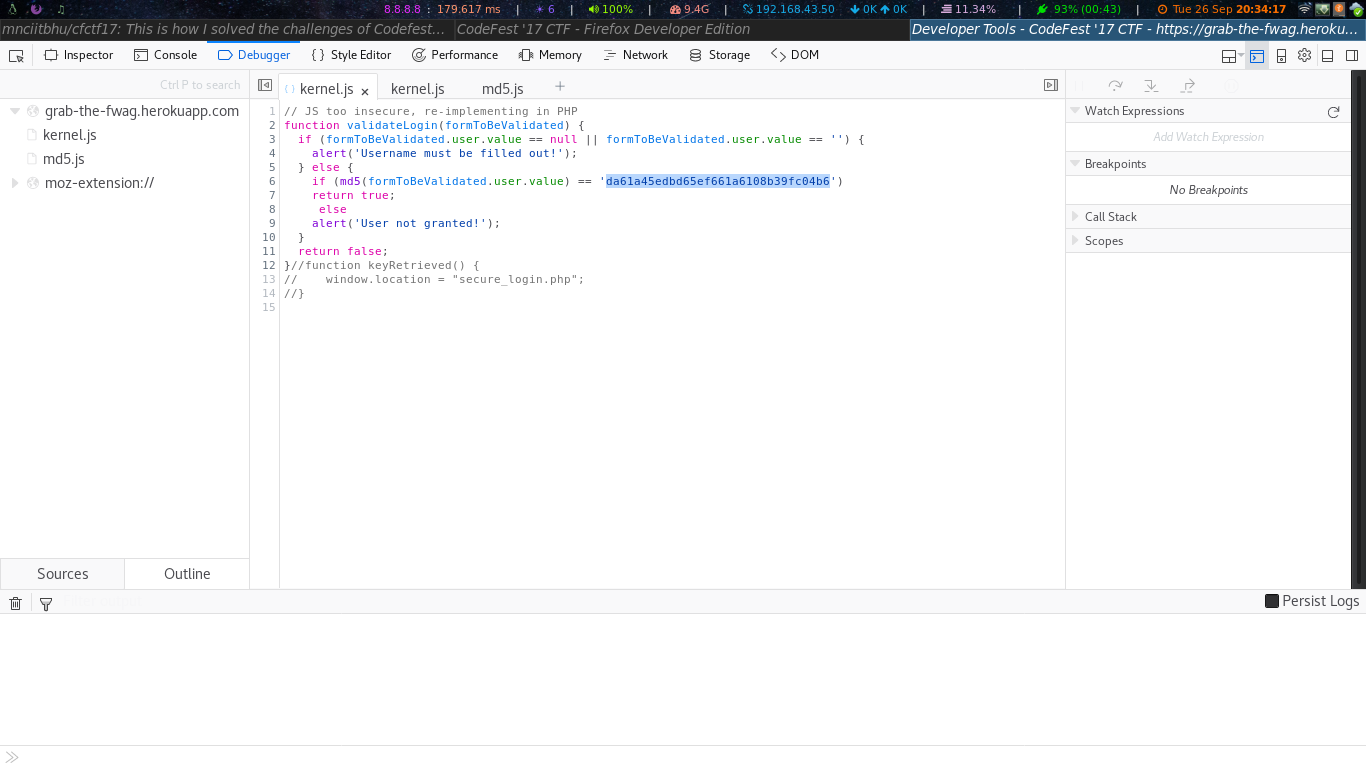Click the Step In debugger icon
1366x768 pixels.
1151,86
